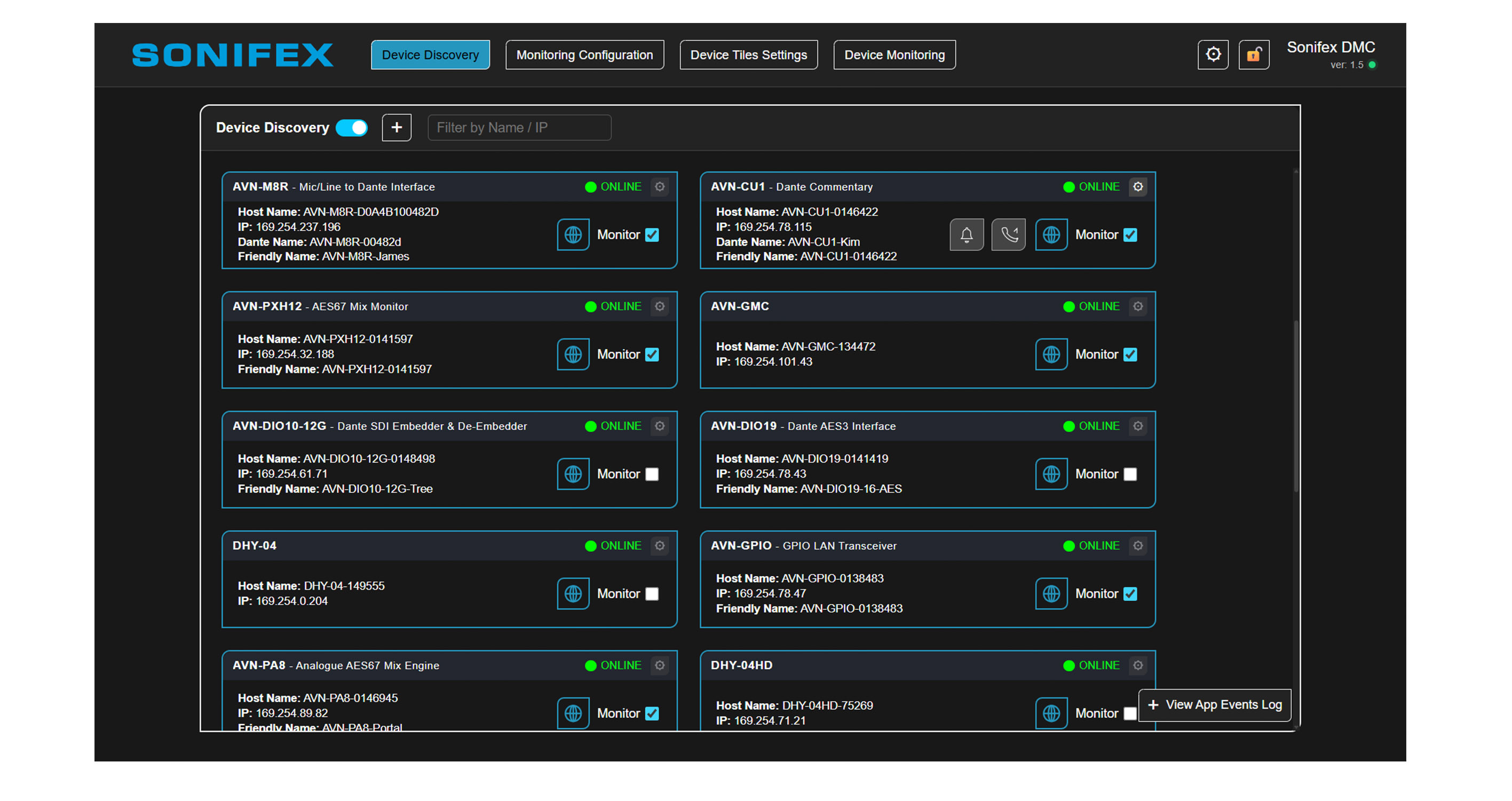
Task: Toggle the Device Discovery switch
Action: [x=352, y=128]
